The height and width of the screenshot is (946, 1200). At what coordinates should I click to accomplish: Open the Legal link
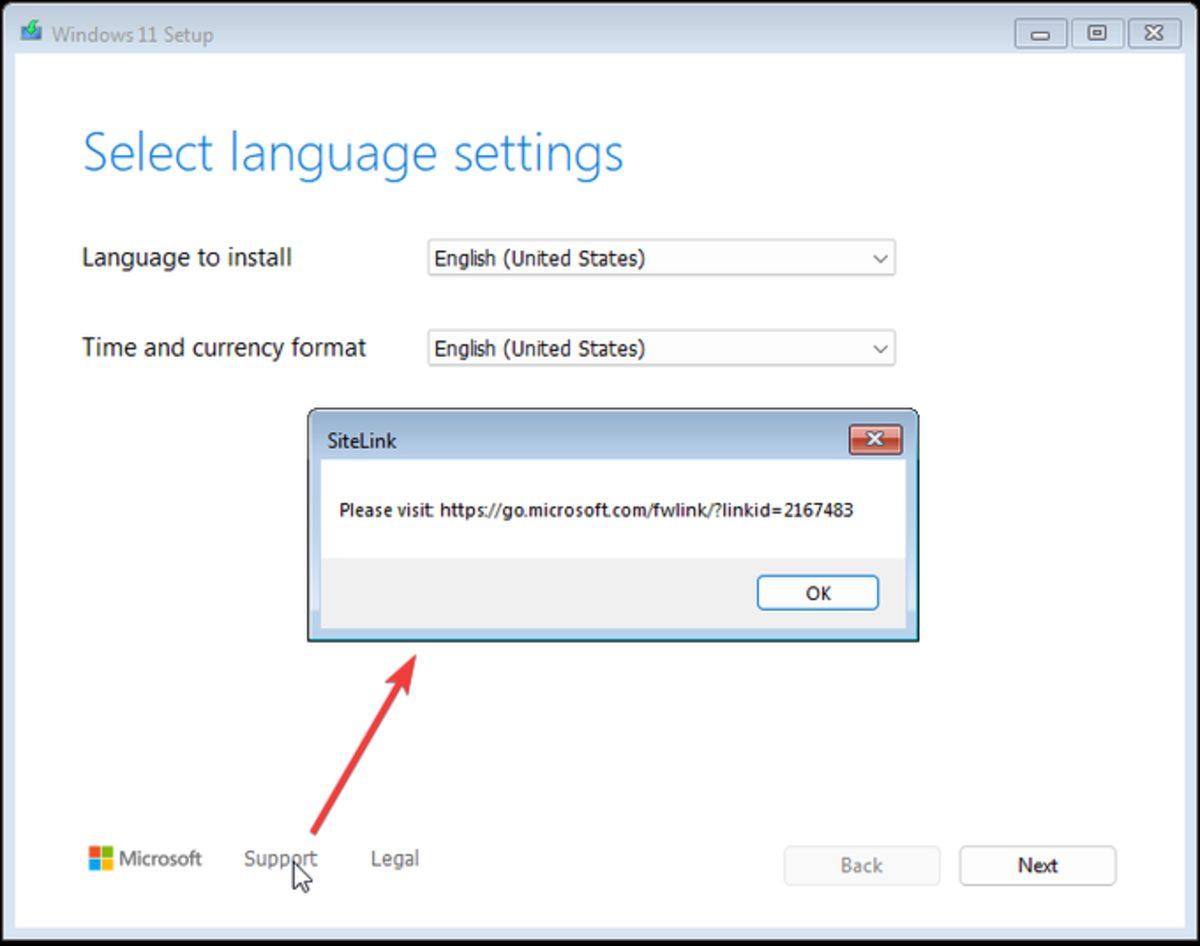pos(394,858)
